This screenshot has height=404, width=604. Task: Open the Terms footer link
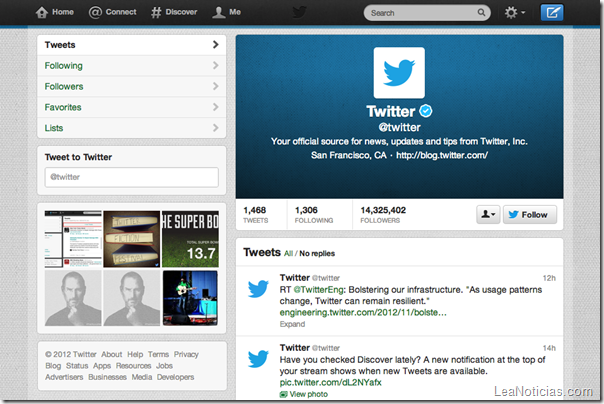click(x=158, y=354)
